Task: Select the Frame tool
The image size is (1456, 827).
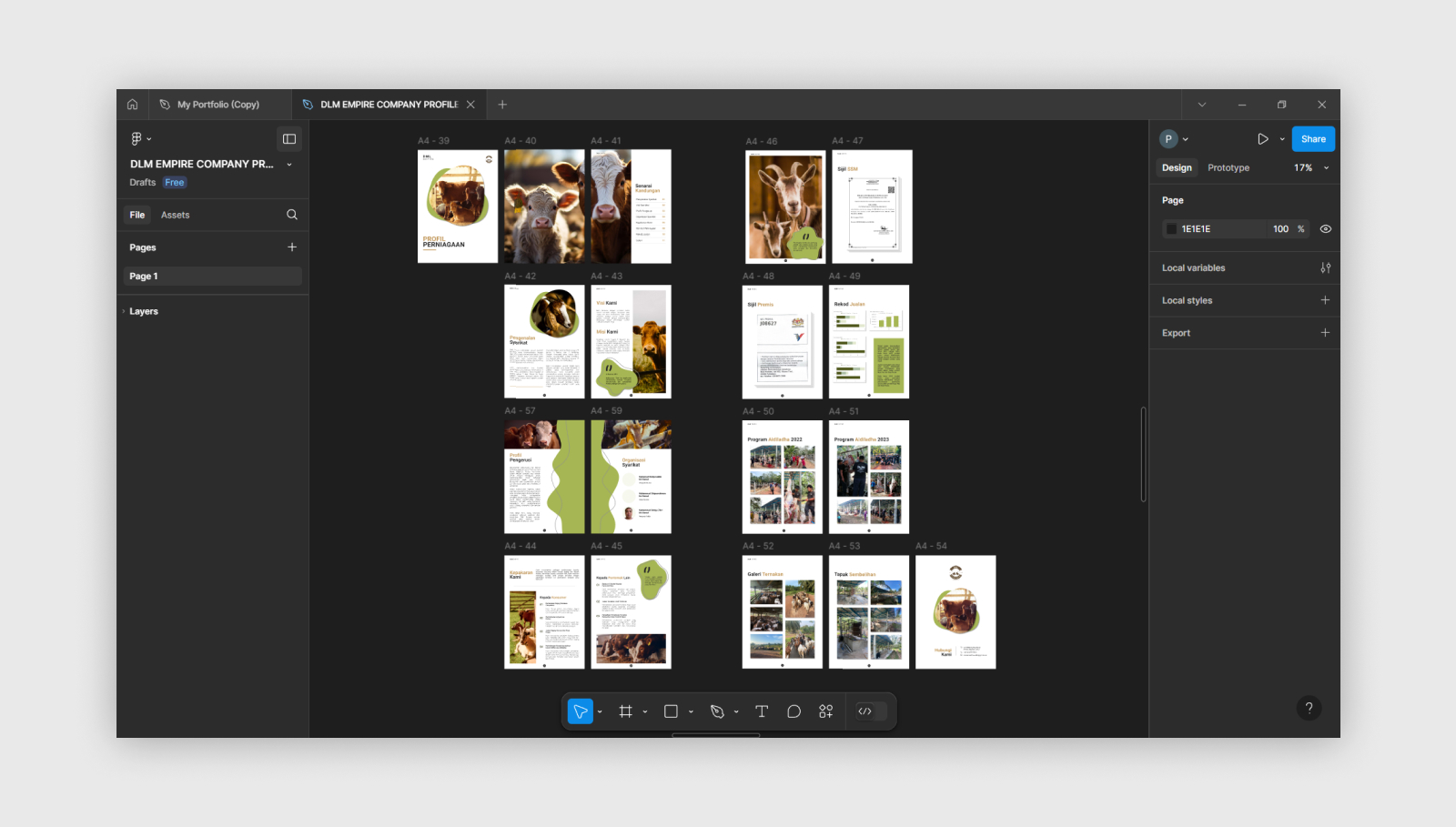Action: tap(625, 711)
